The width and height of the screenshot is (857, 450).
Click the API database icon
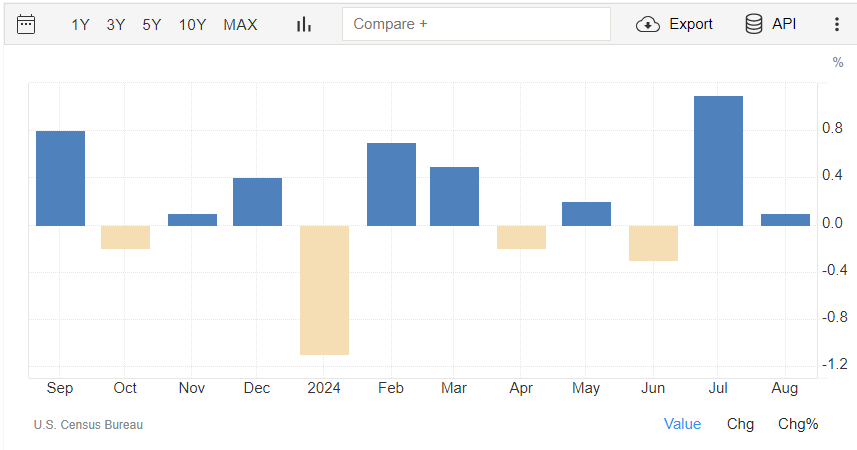click(x=754, y=24)
